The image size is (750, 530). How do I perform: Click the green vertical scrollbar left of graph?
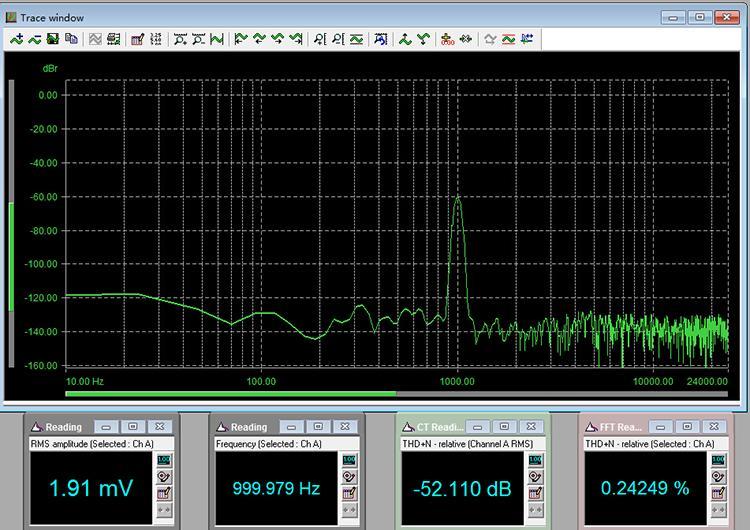tap(12, 255)
